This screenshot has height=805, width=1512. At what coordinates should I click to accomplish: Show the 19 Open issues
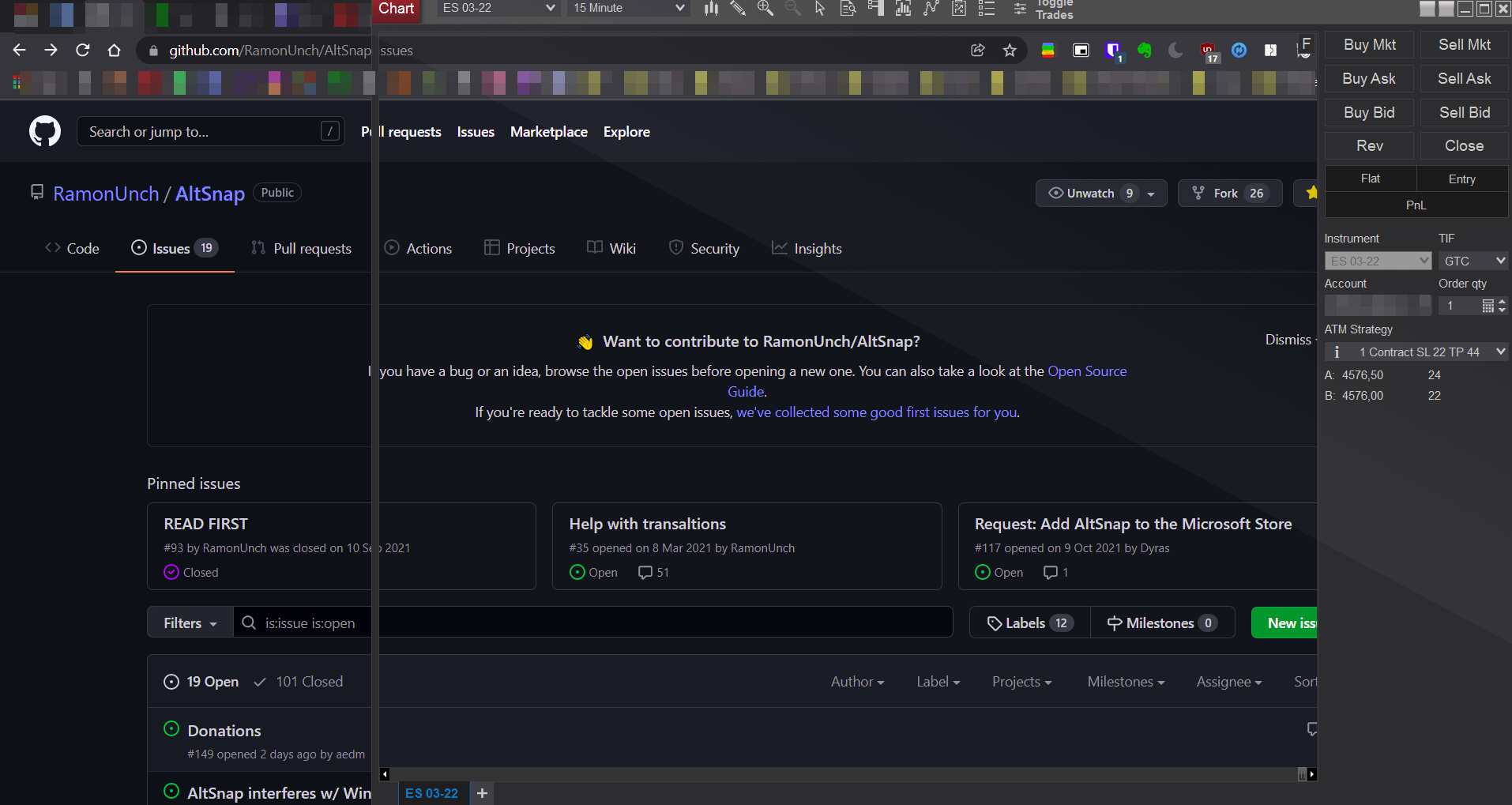201,681
